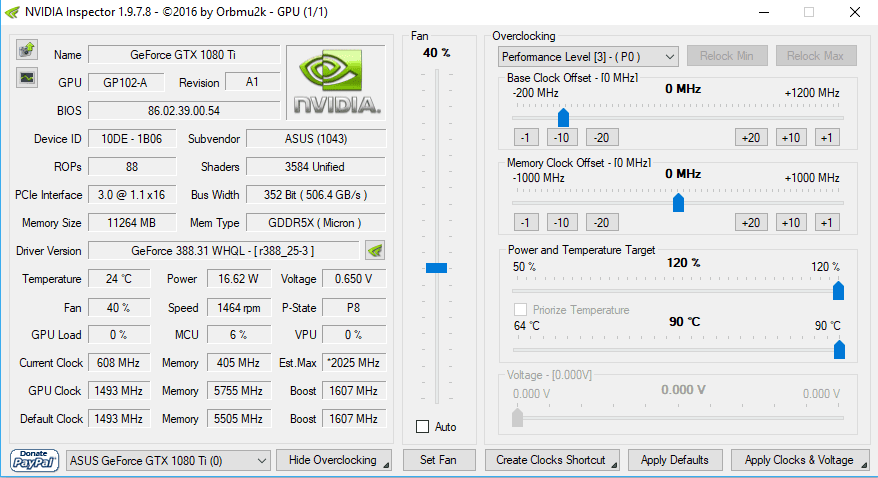Click -10 under Base Clock Offset
The width and height of the screenshot is (878, 478).
[x=562, y=137]
